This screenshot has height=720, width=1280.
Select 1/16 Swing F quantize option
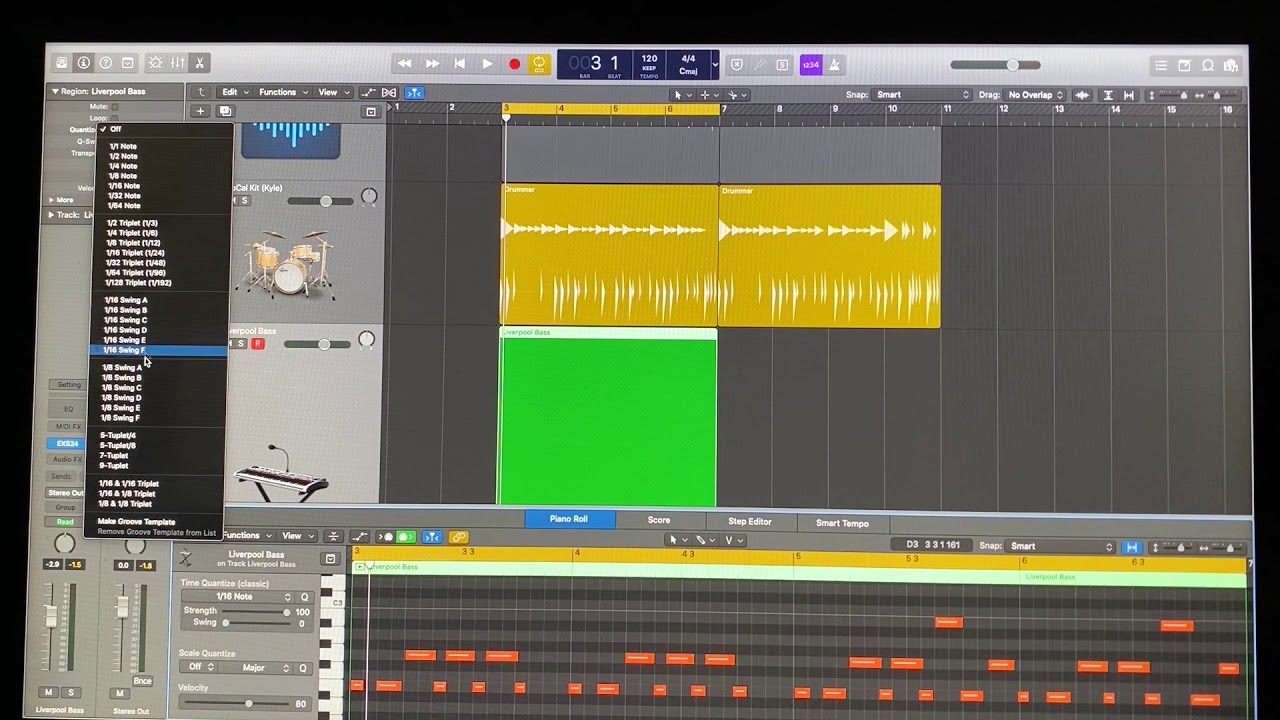click(x=159, y=351)
